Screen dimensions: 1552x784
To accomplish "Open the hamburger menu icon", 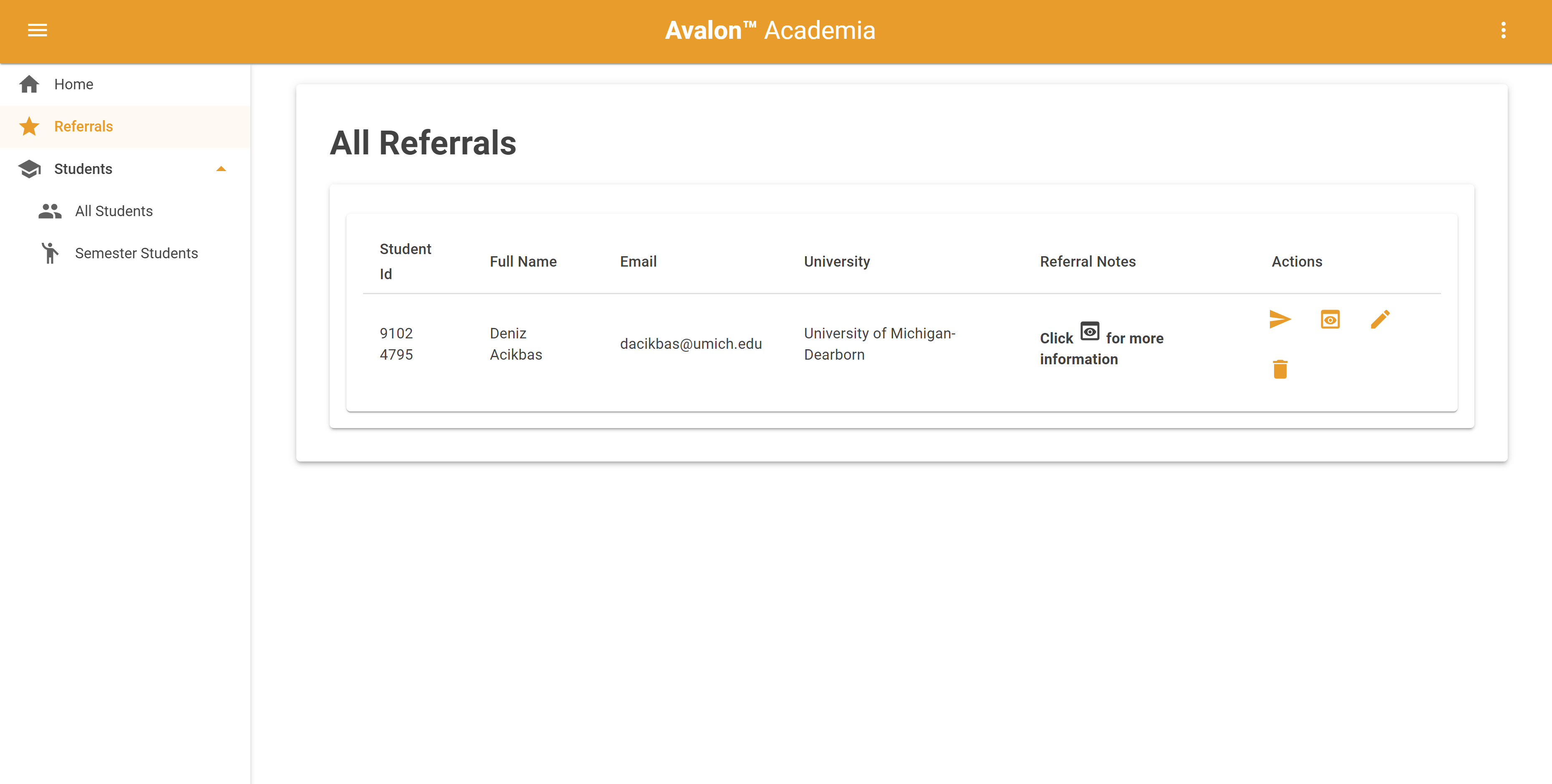I will [x=38, y=30].
